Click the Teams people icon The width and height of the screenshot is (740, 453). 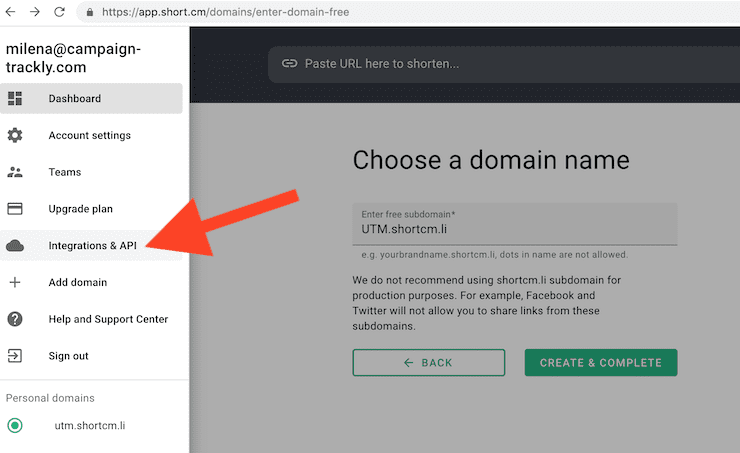pyautogui.click(x=15, y=172)
